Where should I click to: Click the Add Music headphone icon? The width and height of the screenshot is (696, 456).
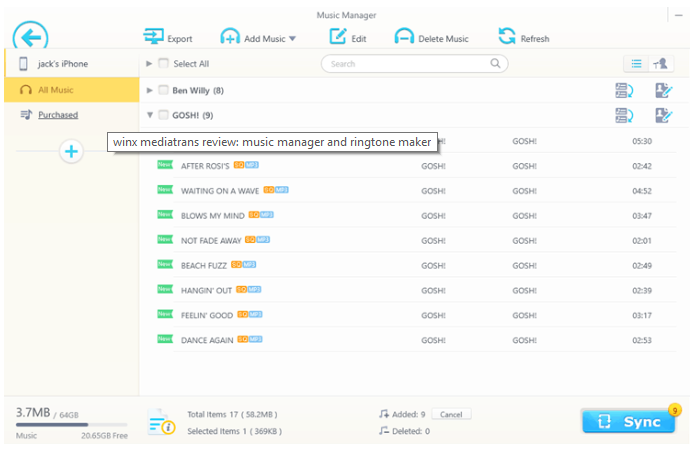coord(230,36)
